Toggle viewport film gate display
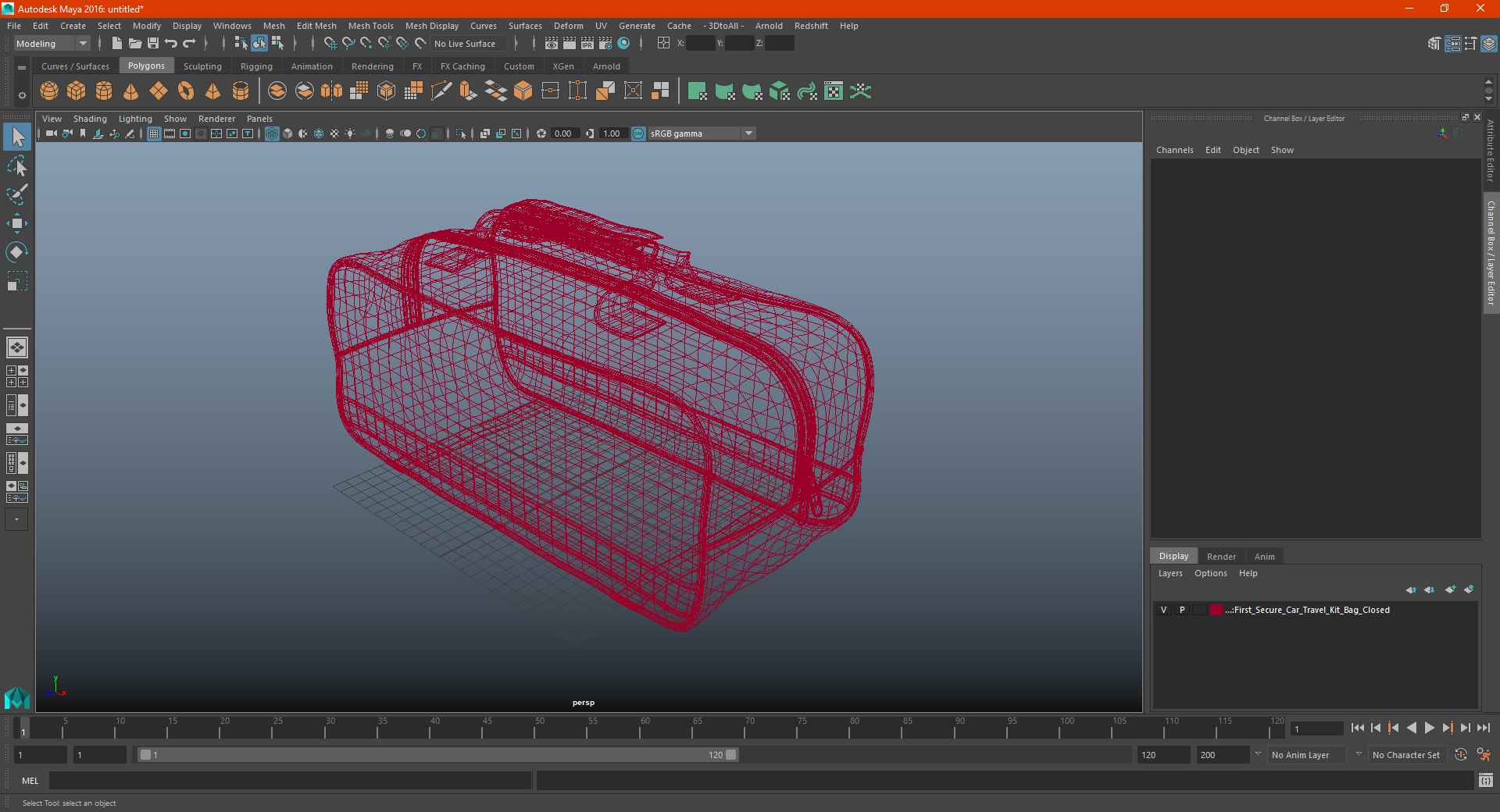This screenshot has height=812, width=1500. tap(170, 134)
